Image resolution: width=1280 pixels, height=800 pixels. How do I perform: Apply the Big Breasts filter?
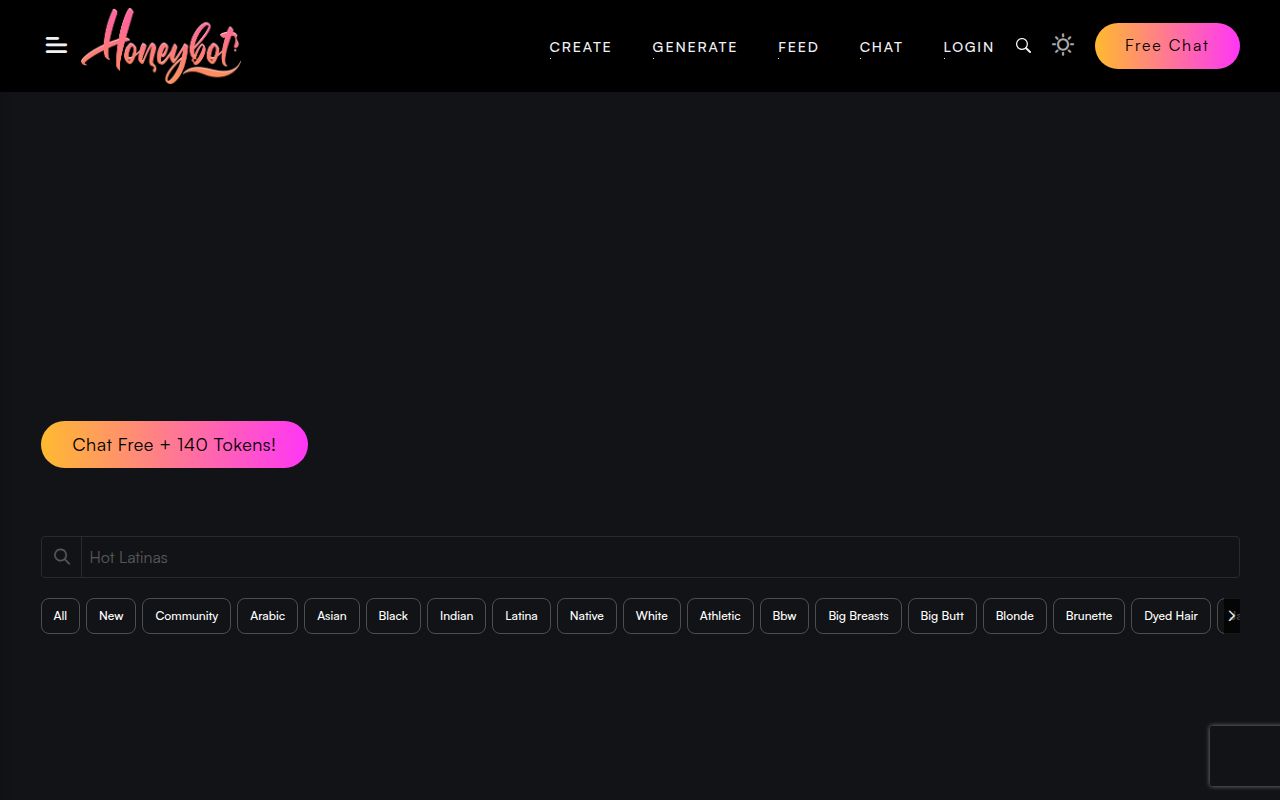tap(858, 616)
